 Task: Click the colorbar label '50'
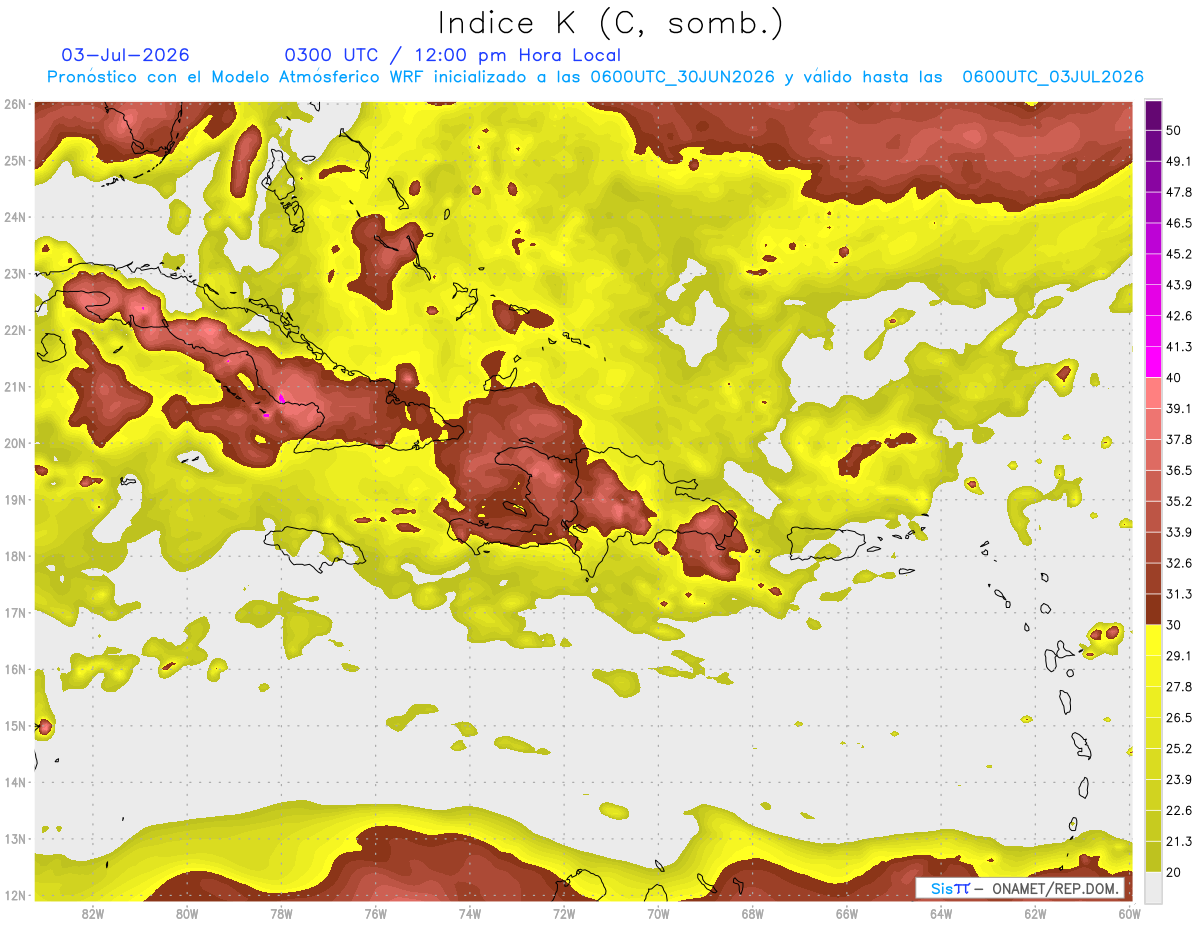(1175, 131)
